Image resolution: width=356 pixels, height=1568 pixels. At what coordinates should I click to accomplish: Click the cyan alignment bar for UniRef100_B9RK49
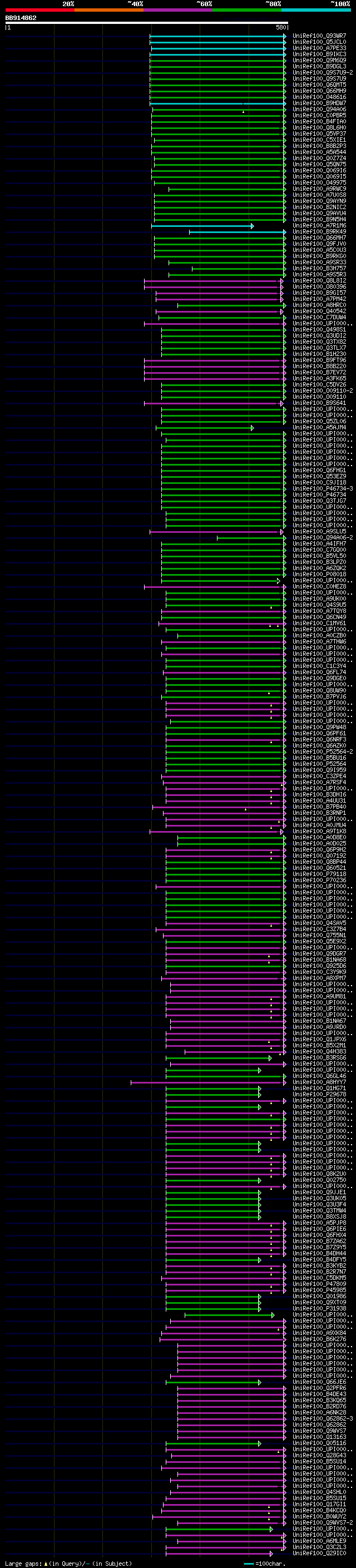[x=238, y=232]
